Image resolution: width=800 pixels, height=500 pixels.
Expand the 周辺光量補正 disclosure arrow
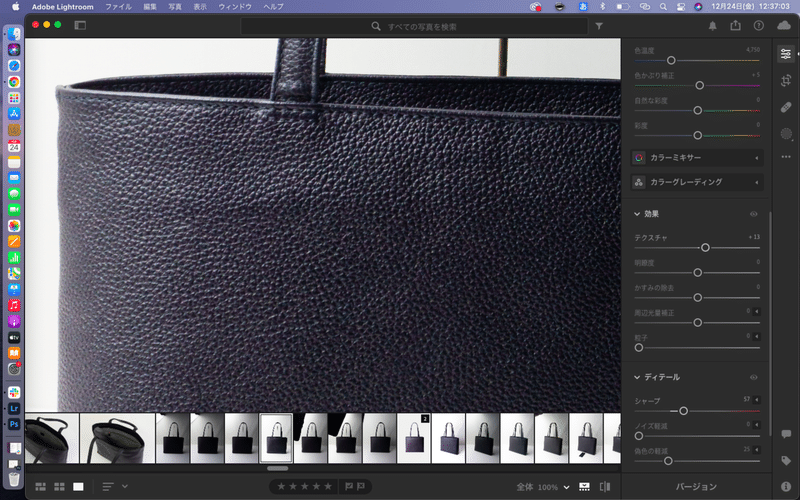[x=757, y=311]
